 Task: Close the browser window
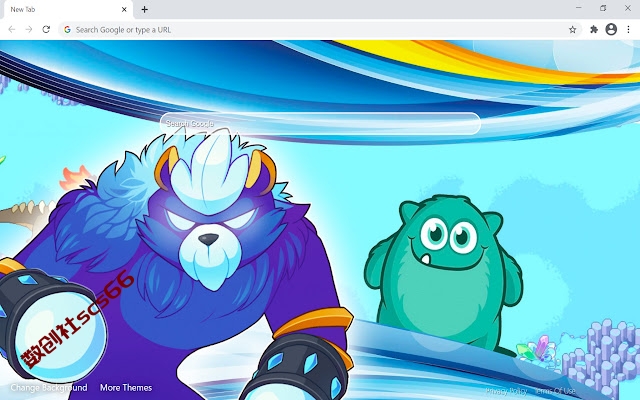628,8
